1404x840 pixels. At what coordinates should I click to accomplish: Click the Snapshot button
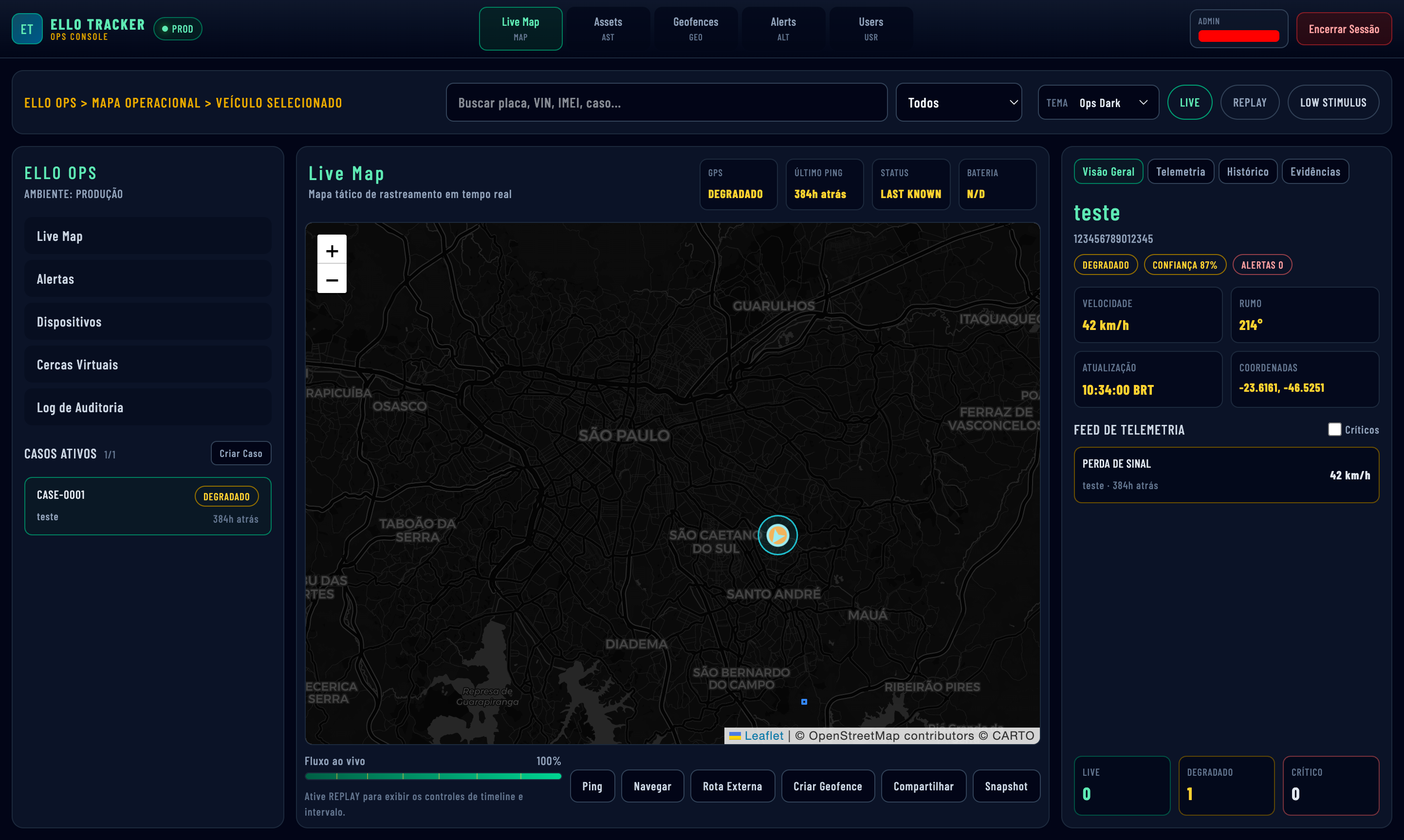point(1006,786)
